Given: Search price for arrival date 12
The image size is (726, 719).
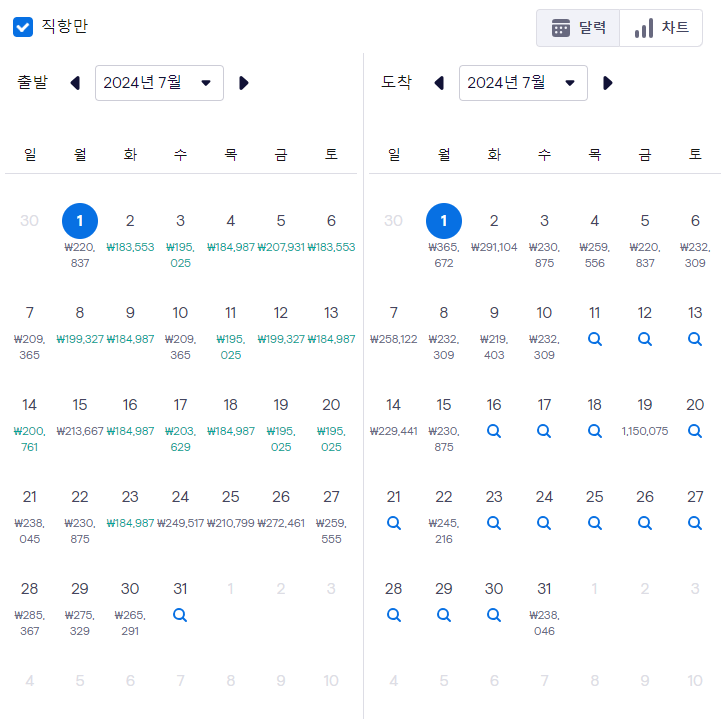Looking at the screenshot, I should click(645, 339).
